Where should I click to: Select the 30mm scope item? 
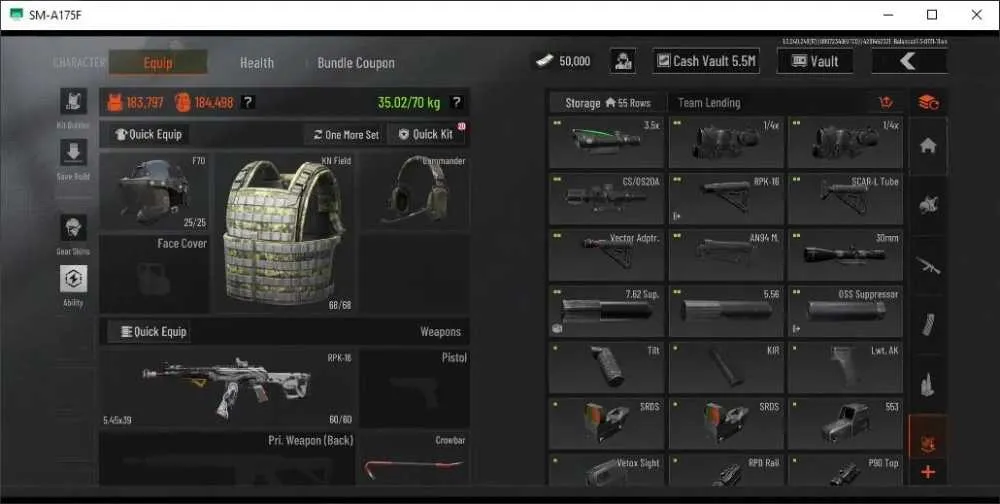pyautogui.click(x=846, y=255)
